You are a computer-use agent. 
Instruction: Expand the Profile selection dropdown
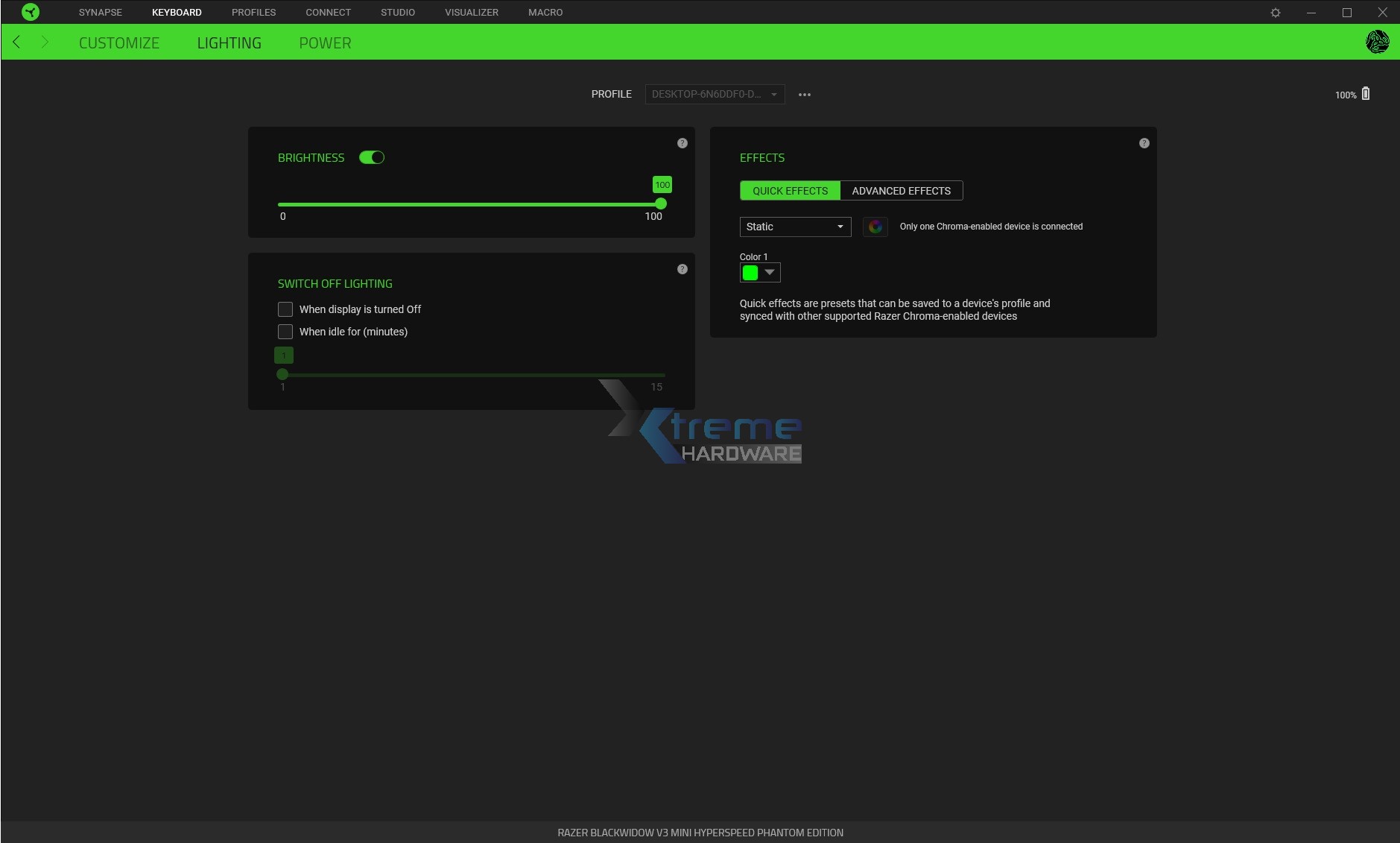tap(714, 94)
